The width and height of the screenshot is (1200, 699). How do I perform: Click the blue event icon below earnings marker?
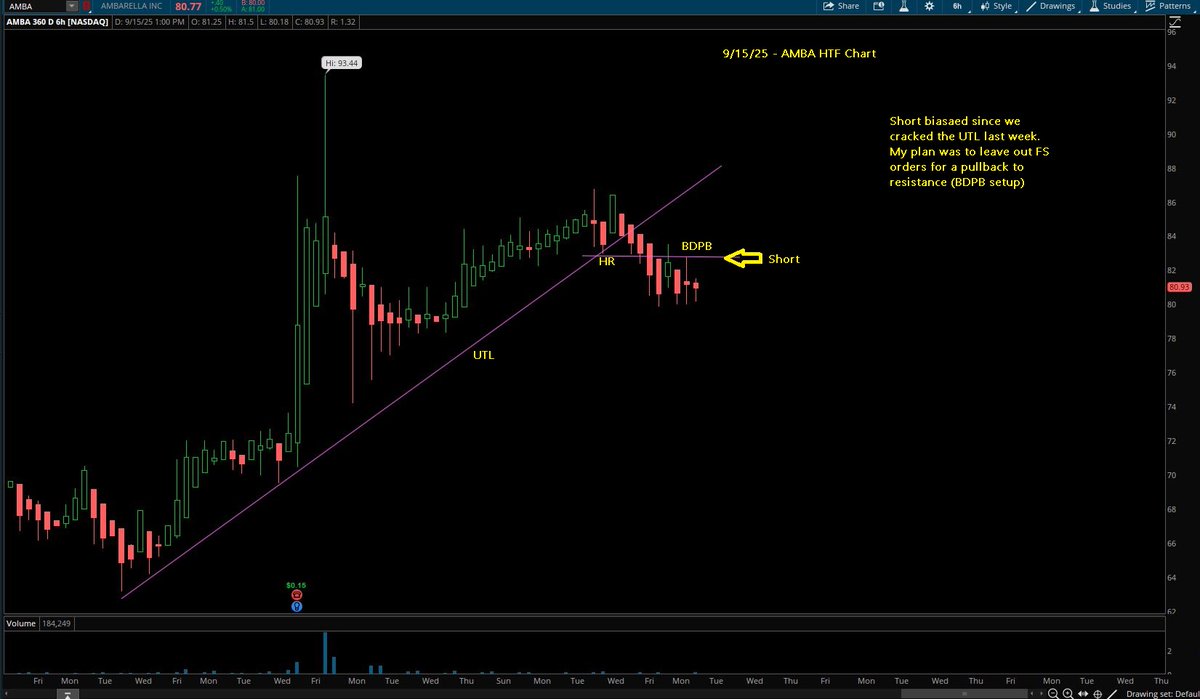point(297,605)
